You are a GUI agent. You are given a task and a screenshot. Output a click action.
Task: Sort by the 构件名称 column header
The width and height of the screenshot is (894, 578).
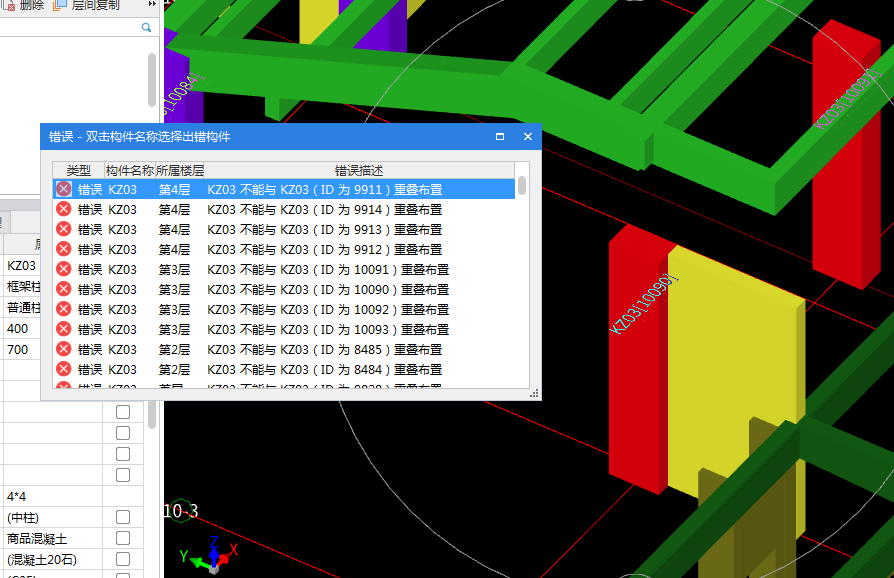tap(130, 170)
